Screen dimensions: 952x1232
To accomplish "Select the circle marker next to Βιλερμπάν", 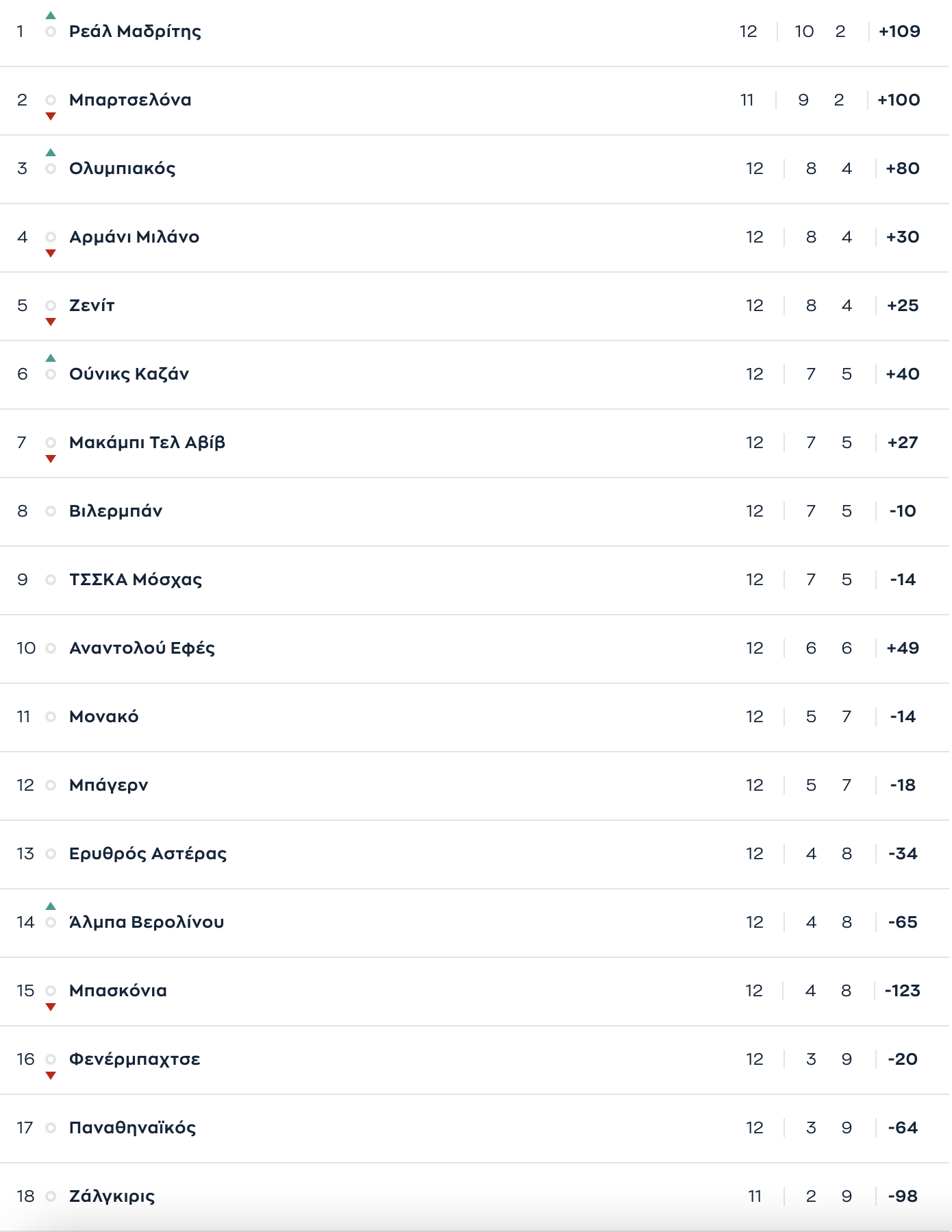I will [x=51, y=511].
